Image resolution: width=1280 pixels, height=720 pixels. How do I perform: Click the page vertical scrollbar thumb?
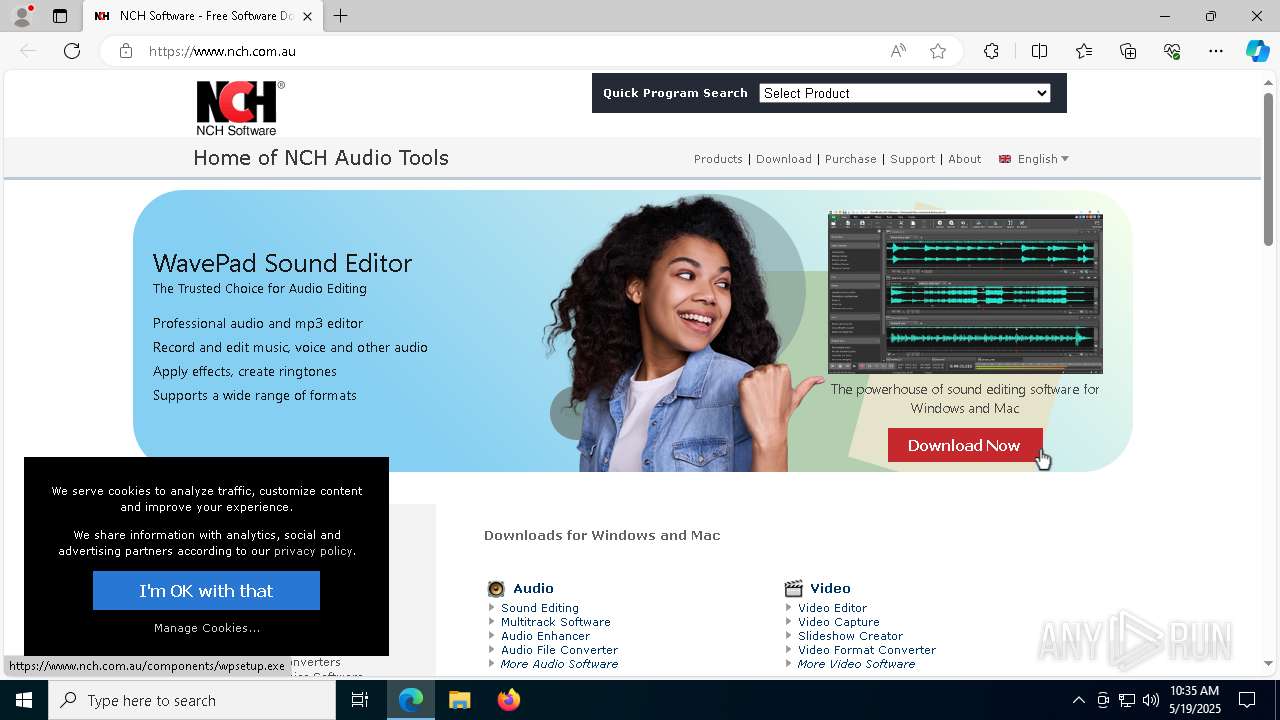pyautogui.click(x=1268, y=168)
